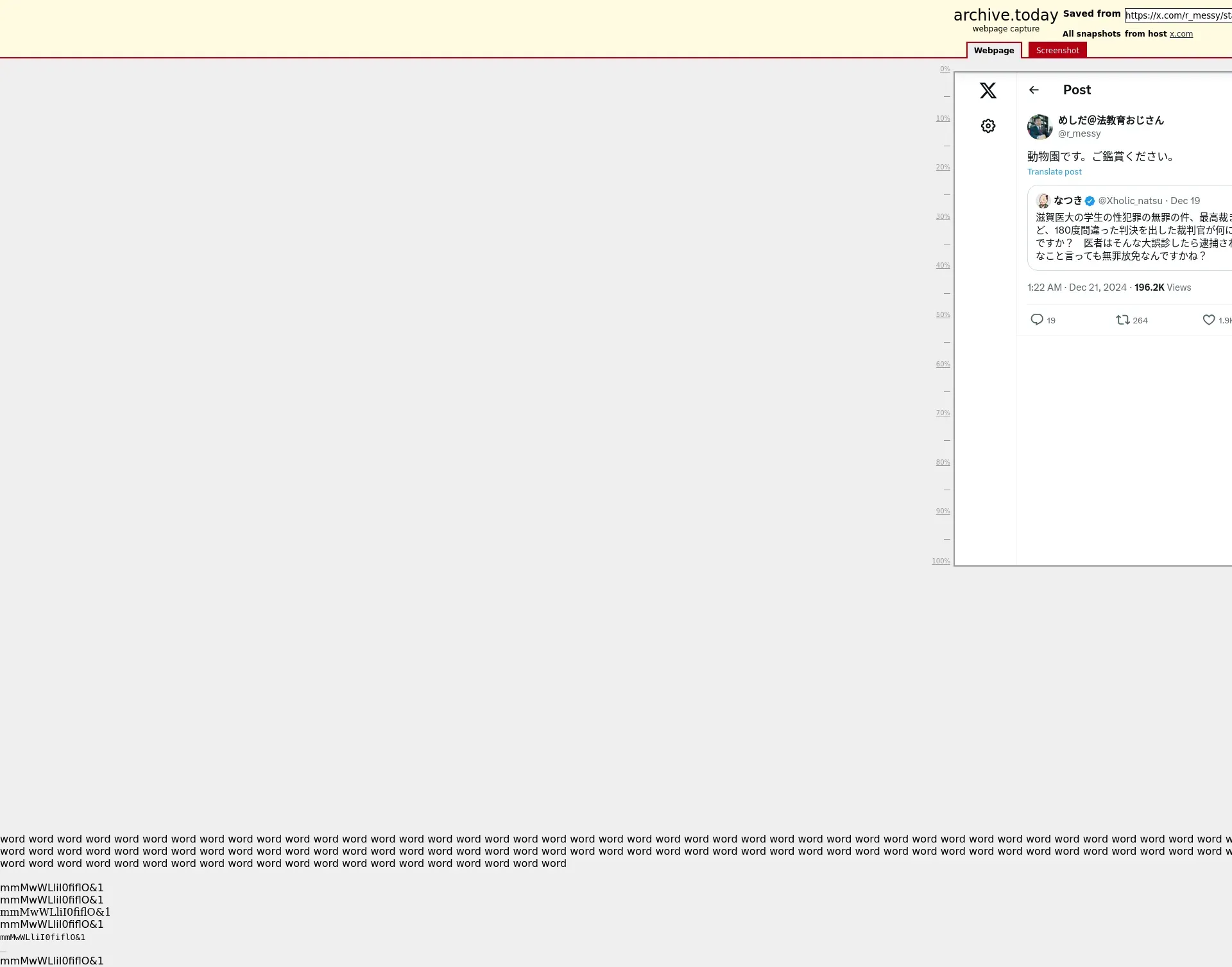Click the reply speech bubble icon
This screenshot has width=1232, height=967.
tap(1036, 320)
